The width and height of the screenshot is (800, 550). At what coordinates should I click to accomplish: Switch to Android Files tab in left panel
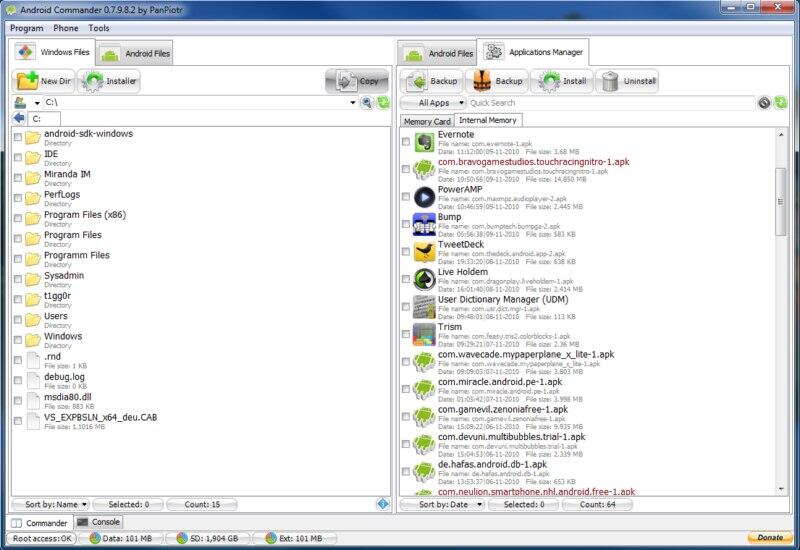click(x=135, y=53)
